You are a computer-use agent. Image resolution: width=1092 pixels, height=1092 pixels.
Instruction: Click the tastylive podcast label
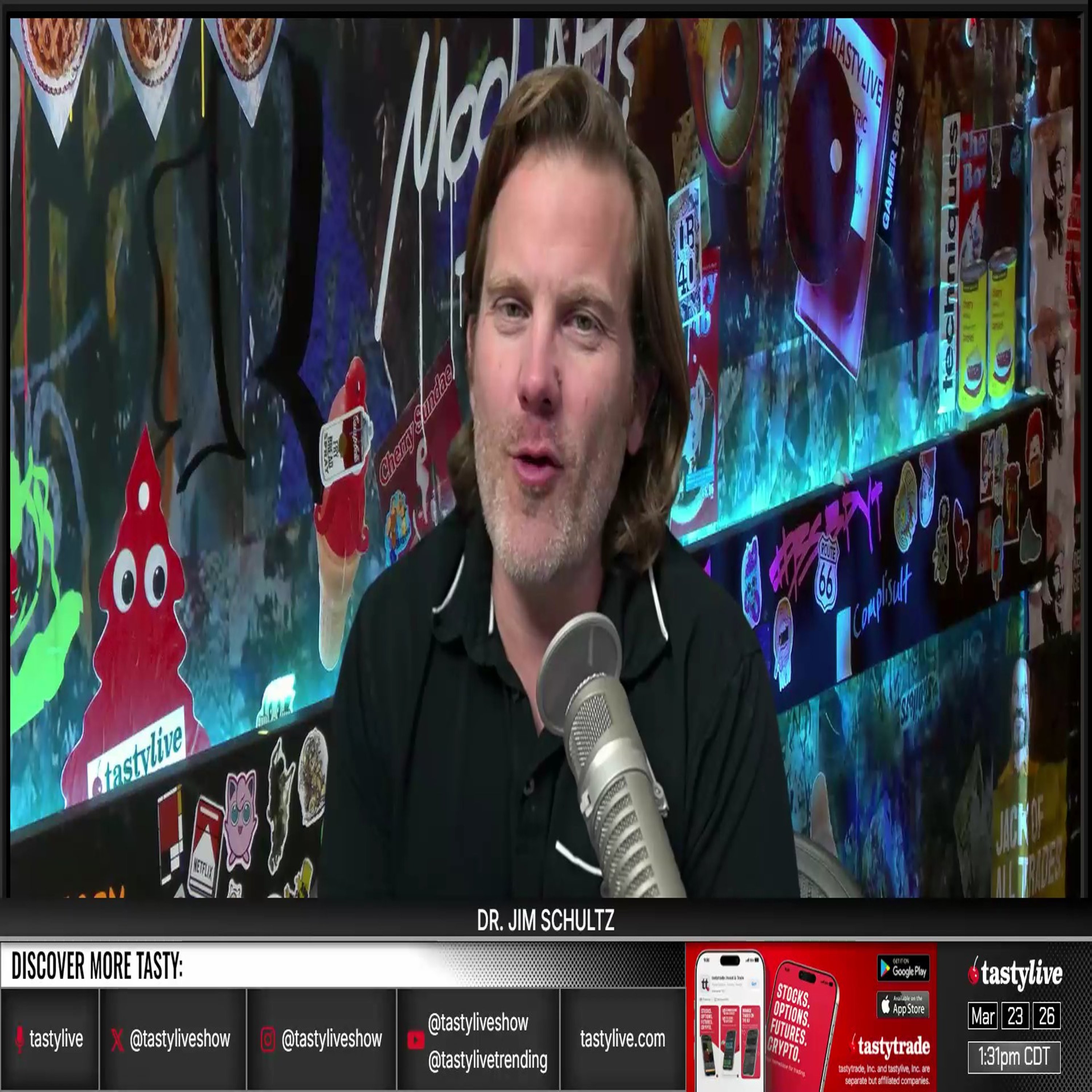56,1039
